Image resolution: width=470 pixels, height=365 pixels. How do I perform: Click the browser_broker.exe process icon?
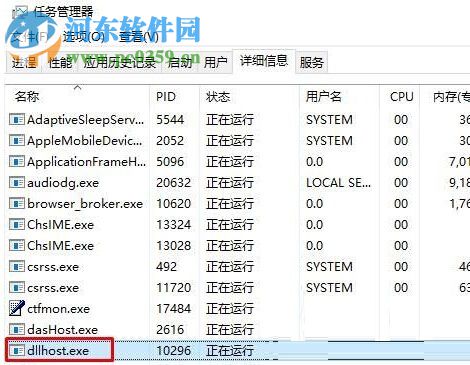pyautogui.click(x=17, y=204)
